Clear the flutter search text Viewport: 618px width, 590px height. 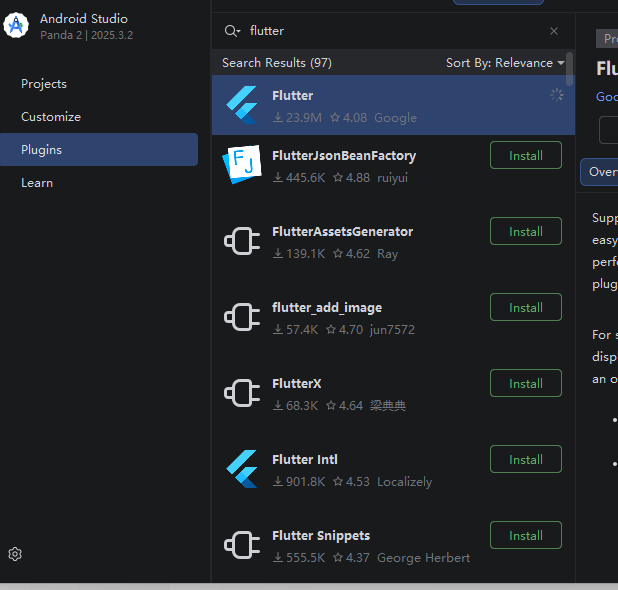pos(554,31)
